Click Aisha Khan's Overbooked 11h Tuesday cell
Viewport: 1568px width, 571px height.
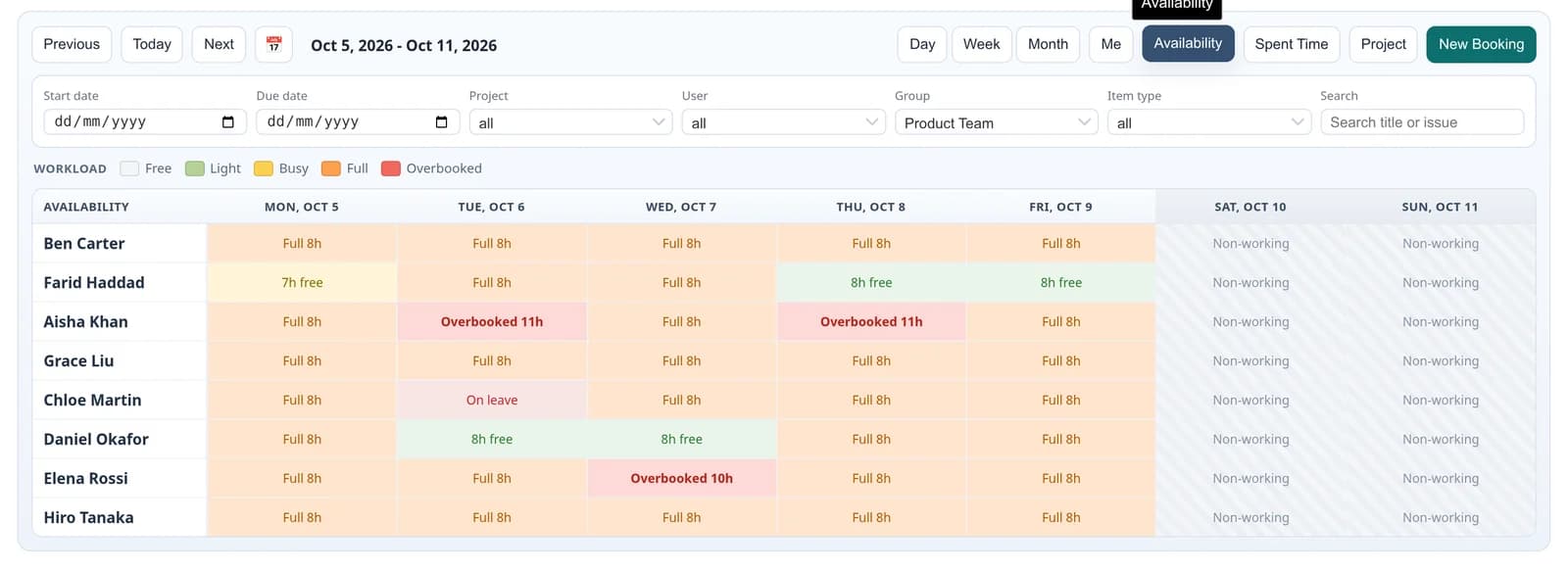tap(492, 322)
